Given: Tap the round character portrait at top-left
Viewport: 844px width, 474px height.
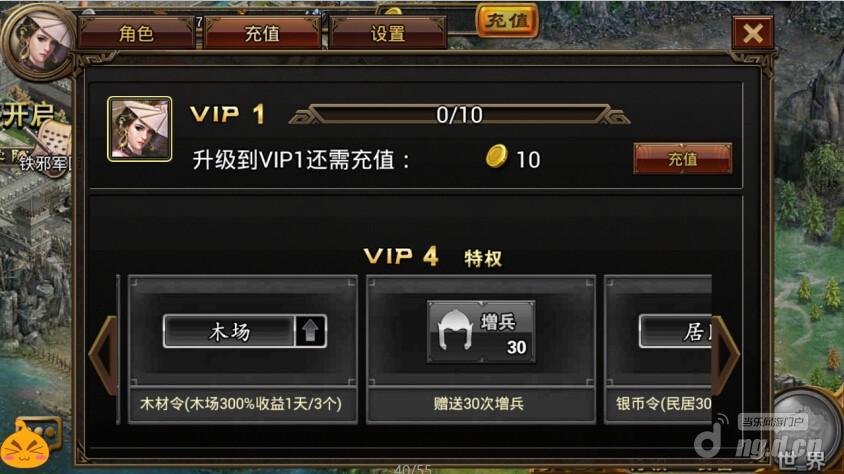Looking at the screenshot, I should point(39,43).
